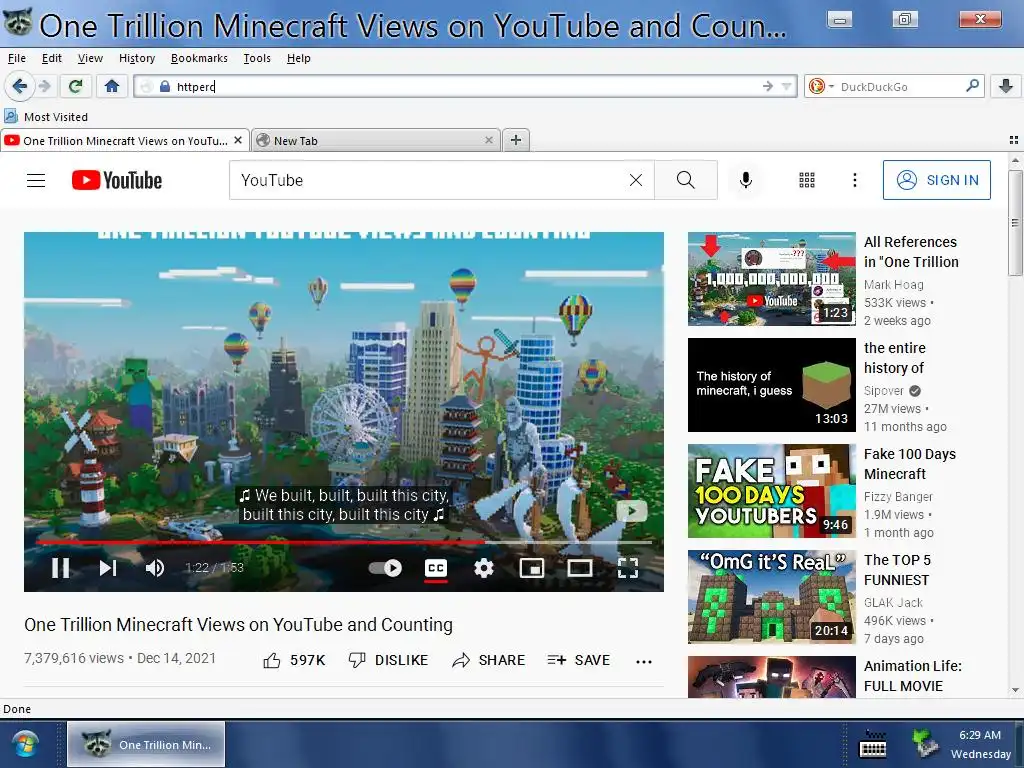Click the SAVE button
Viewport: 1024px width, 768px height.
coord(579,661)
